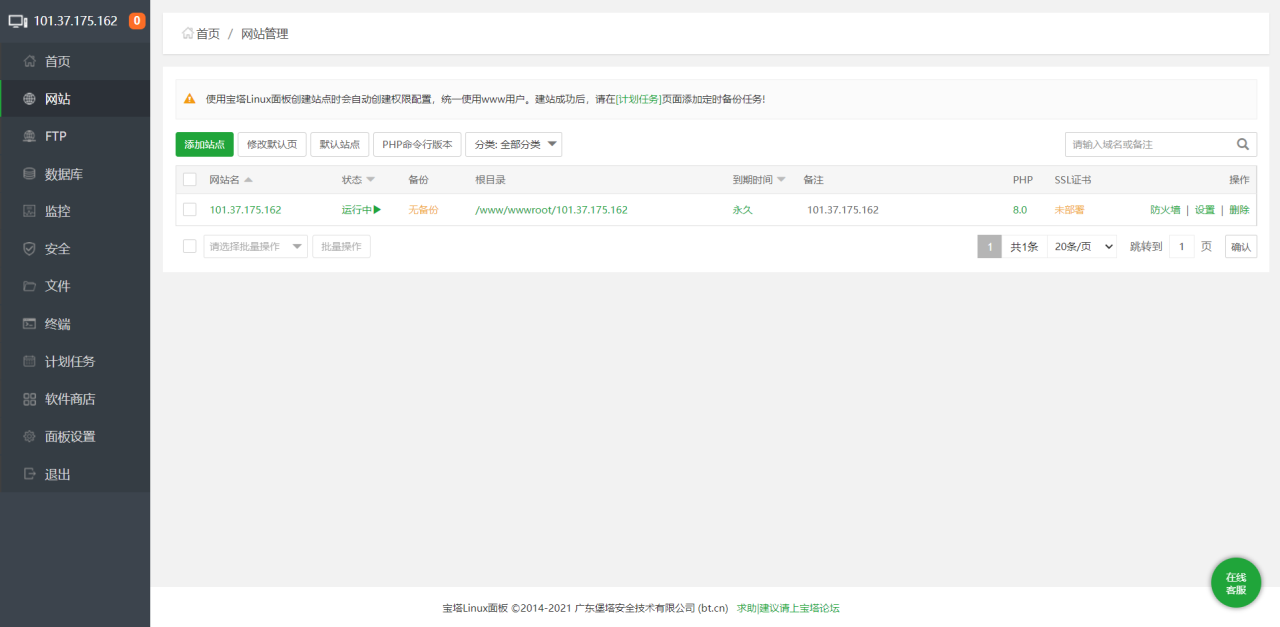Click the 默认站点 button
This screenshot has height=627, width=1280.
coord(340,144)
